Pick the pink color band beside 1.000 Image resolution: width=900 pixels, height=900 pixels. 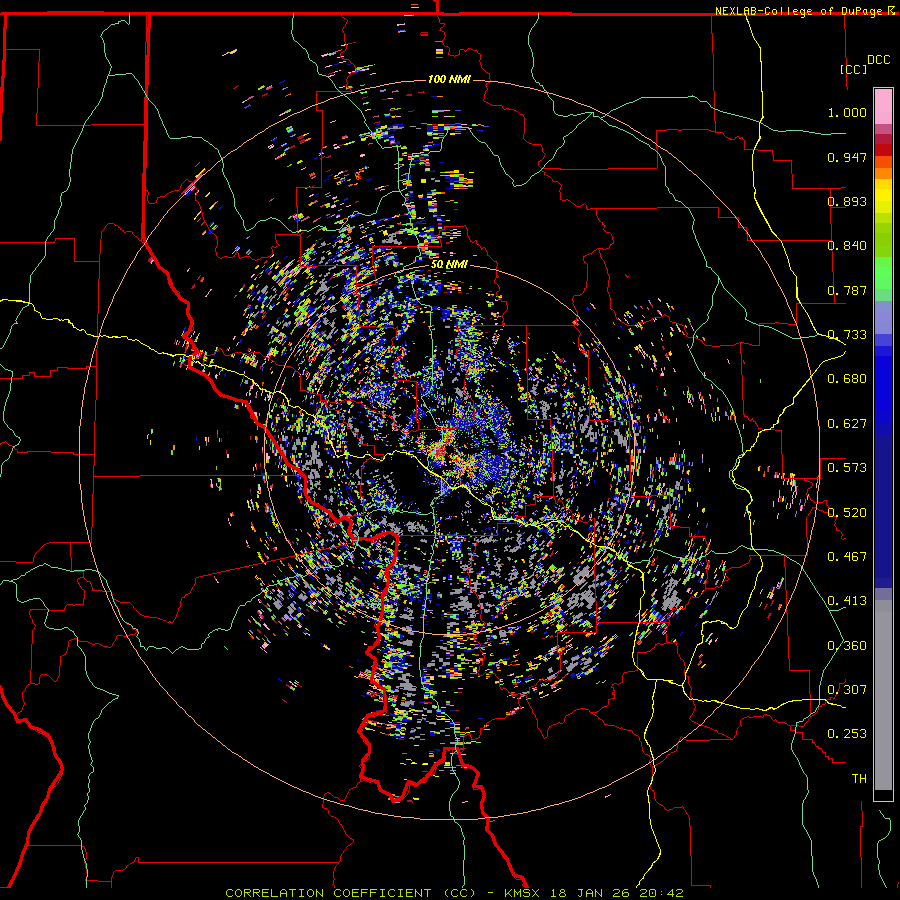click(883, 107)
